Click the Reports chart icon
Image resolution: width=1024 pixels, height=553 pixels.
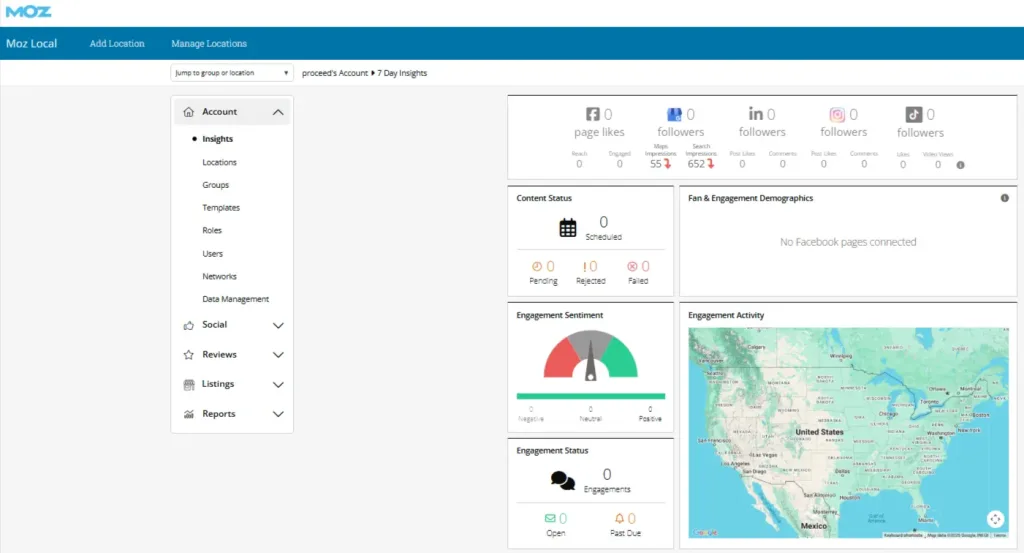189,414
